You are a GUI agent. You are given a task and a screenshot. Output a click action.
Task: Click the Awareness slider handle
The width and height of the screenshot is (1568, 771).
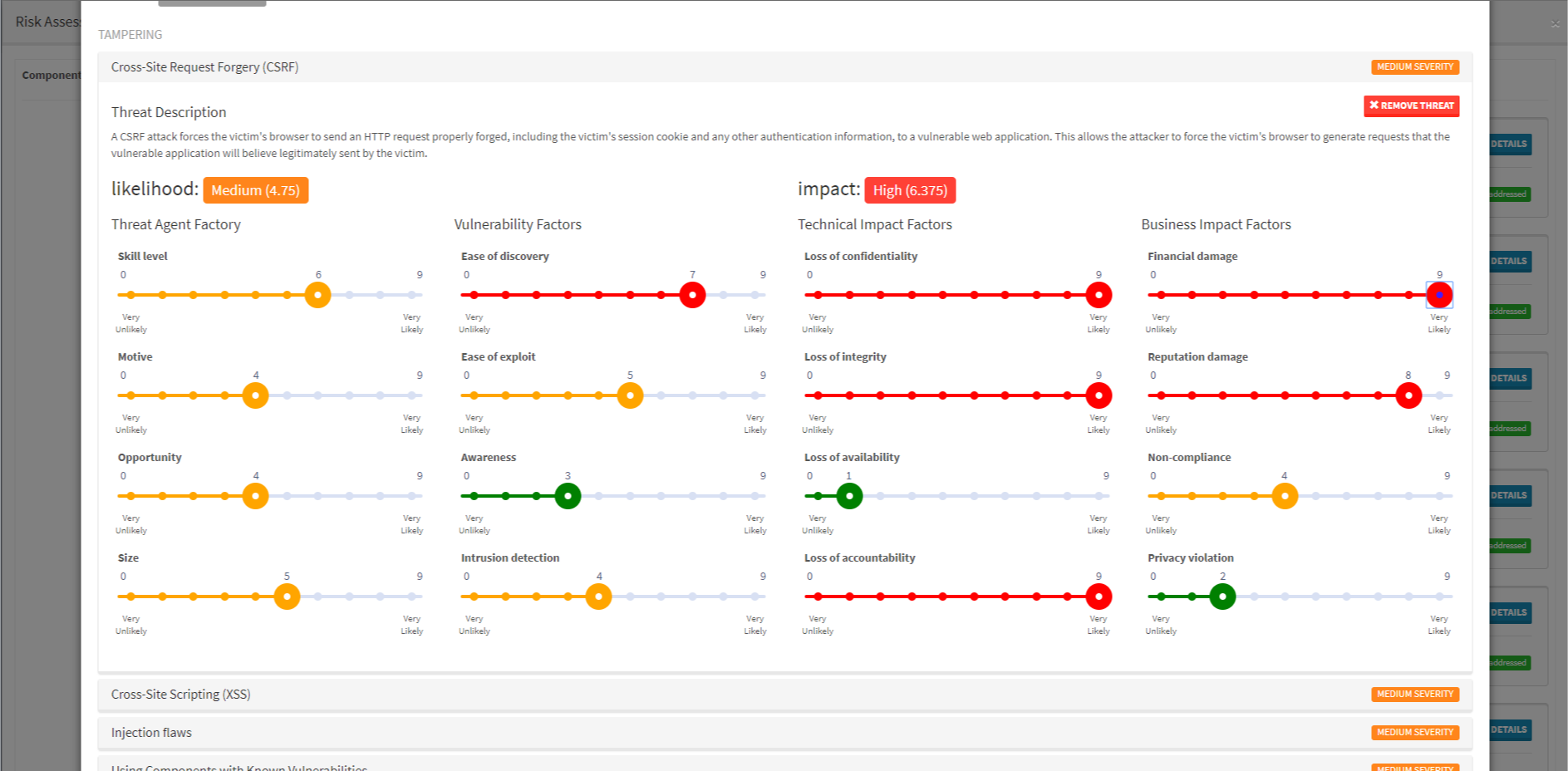point(568,496)
